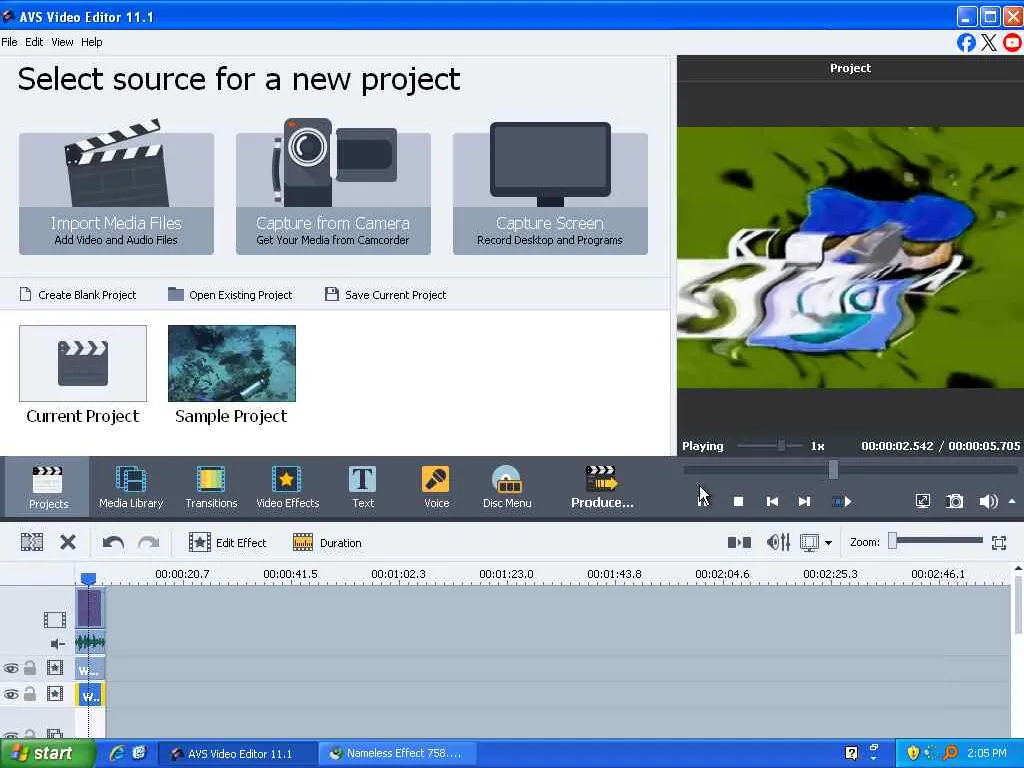
Task: Open the Edit menu
Action: coord(34,42)
